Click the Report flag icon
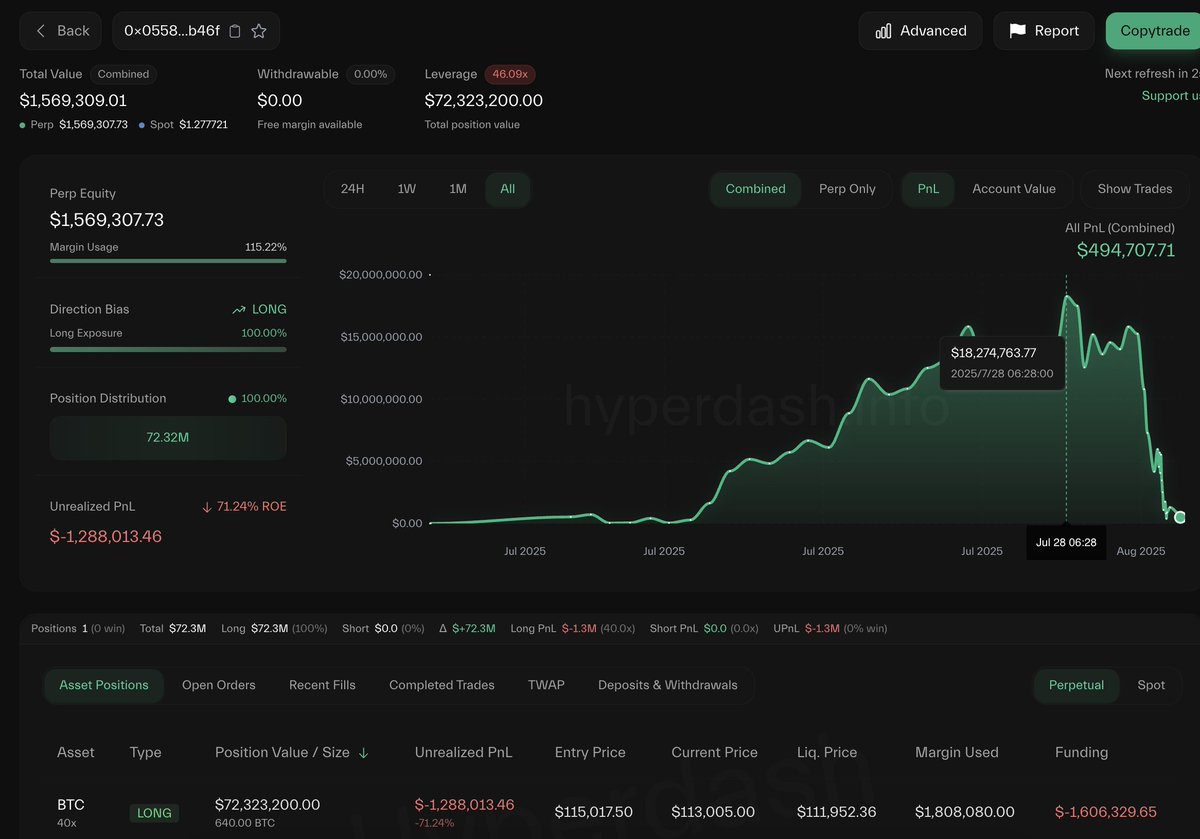This screenshot has width=1200, height=839. coord(1018,31)
